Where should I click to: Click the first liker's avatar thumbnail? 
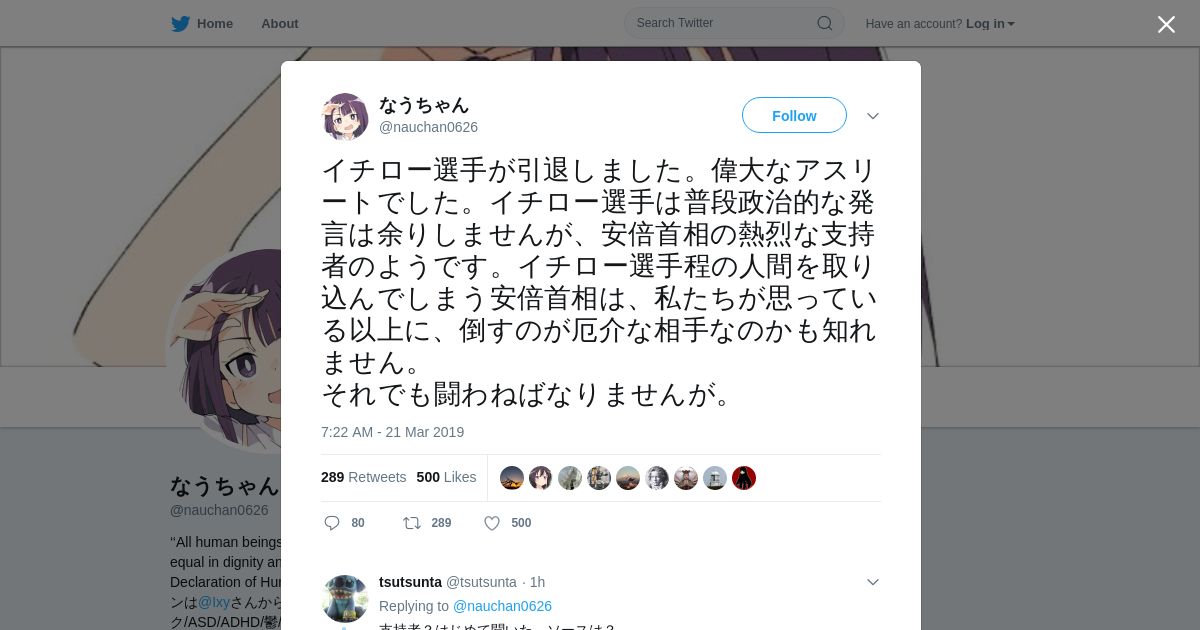click(x=512, y=478)
